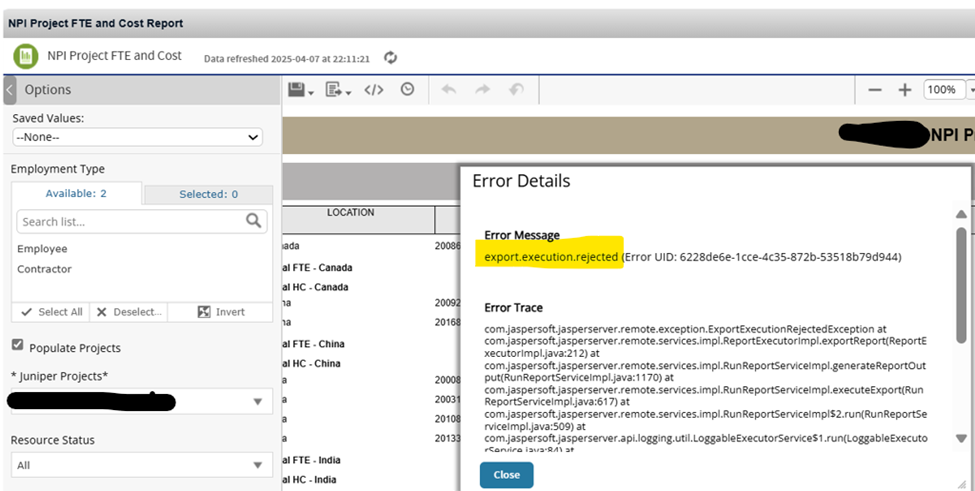
Task: Click the Deselect... button
Action: tap(129, 312)
